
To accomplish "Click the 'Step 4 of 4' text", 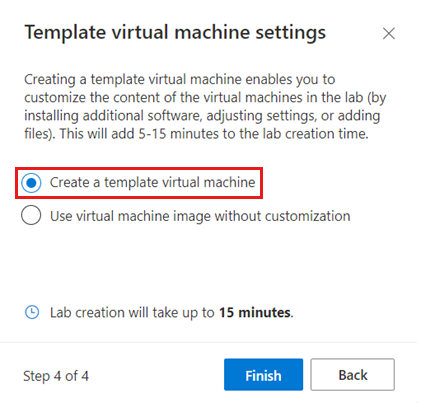I will point(56,376).
